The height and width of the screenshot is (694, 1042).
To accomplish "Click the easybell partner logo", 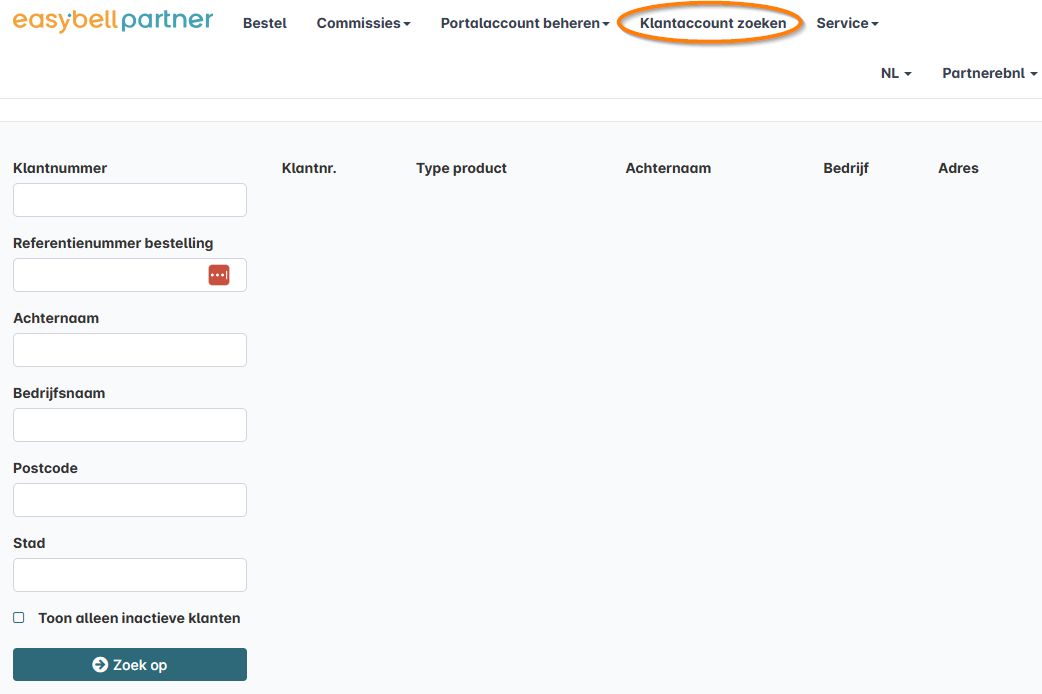I will coord(113,21).
